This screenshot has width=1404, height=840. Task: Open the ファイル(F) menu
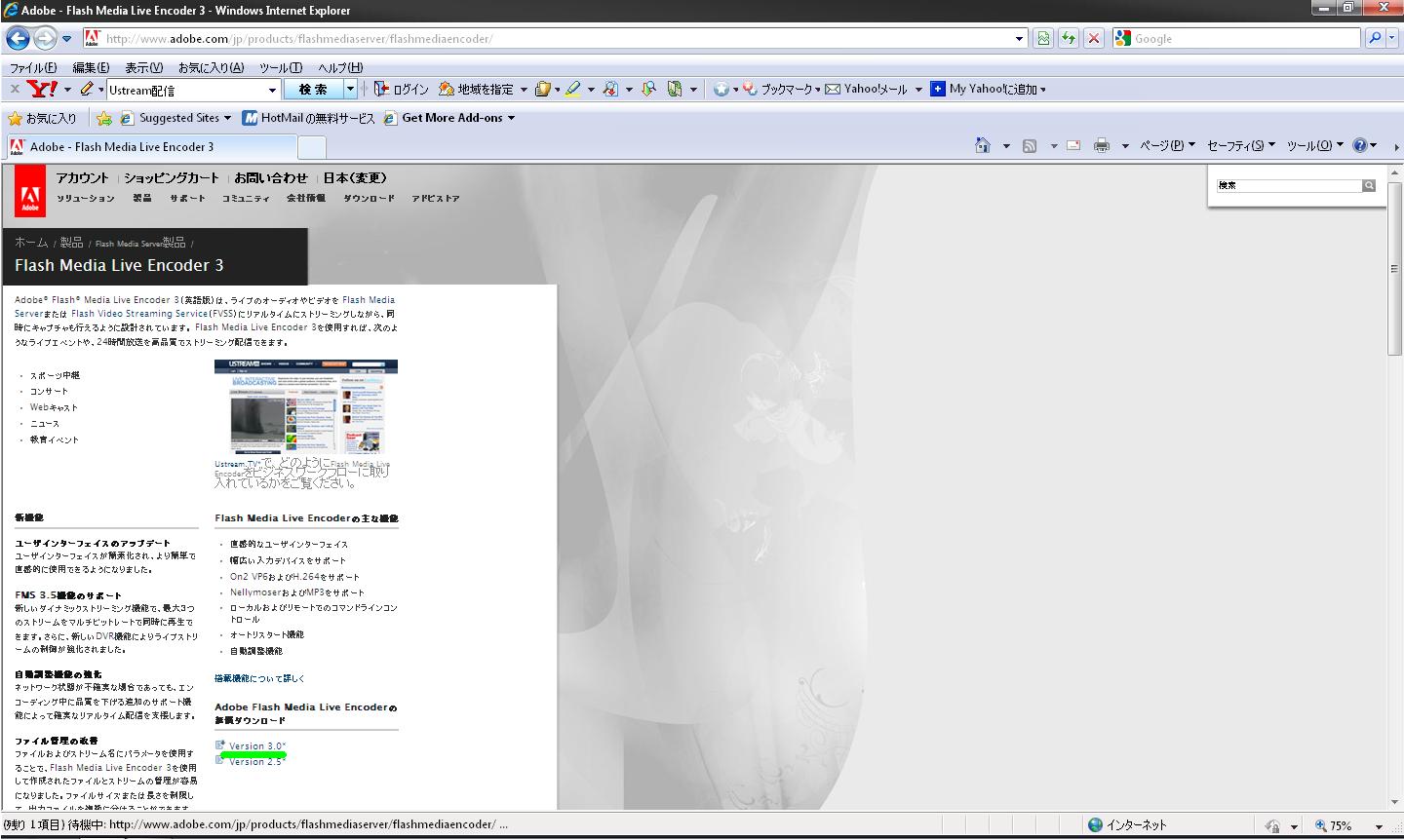[32, 67]
